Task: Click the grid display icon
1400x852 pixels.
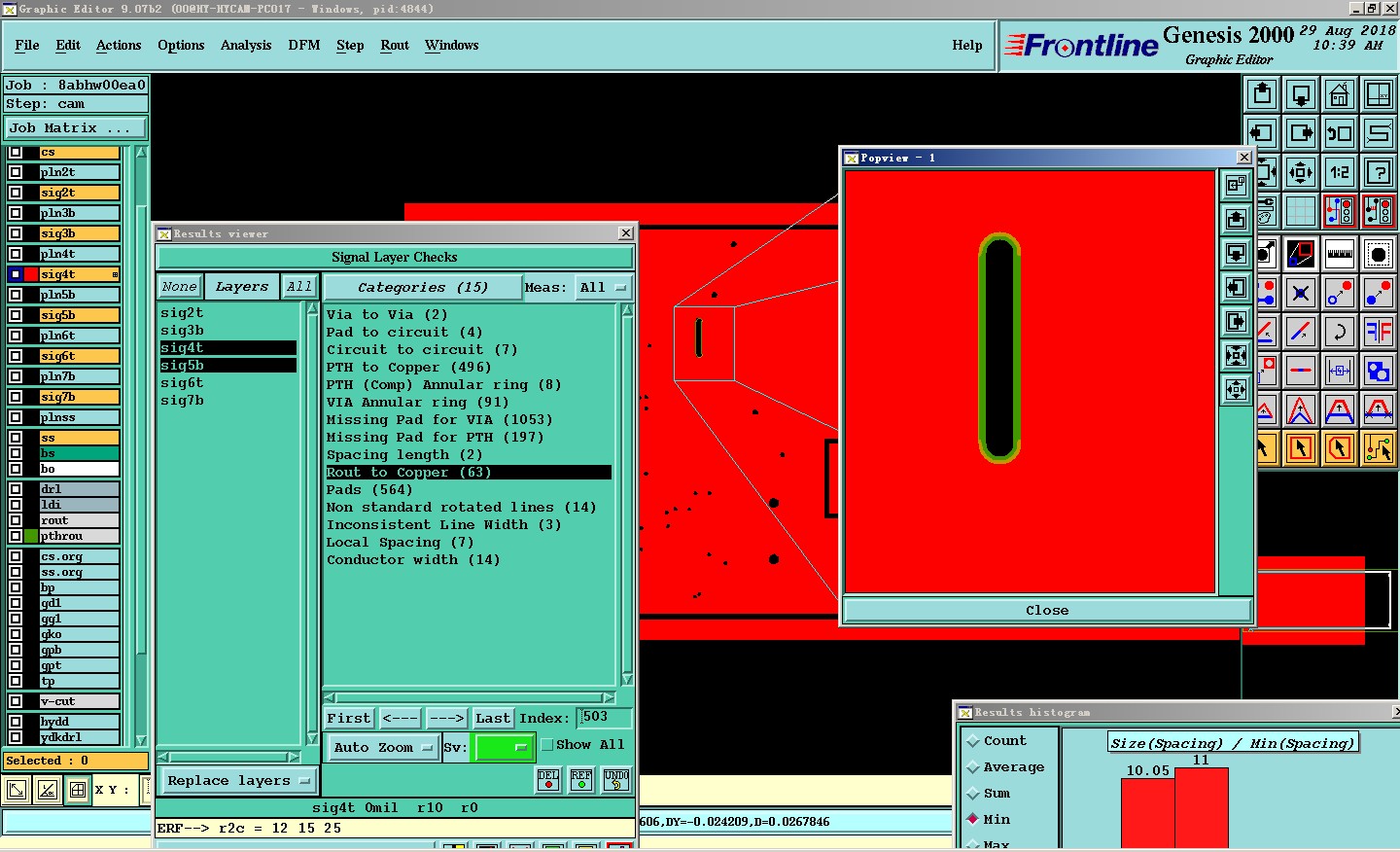Action: point(1301,211)
